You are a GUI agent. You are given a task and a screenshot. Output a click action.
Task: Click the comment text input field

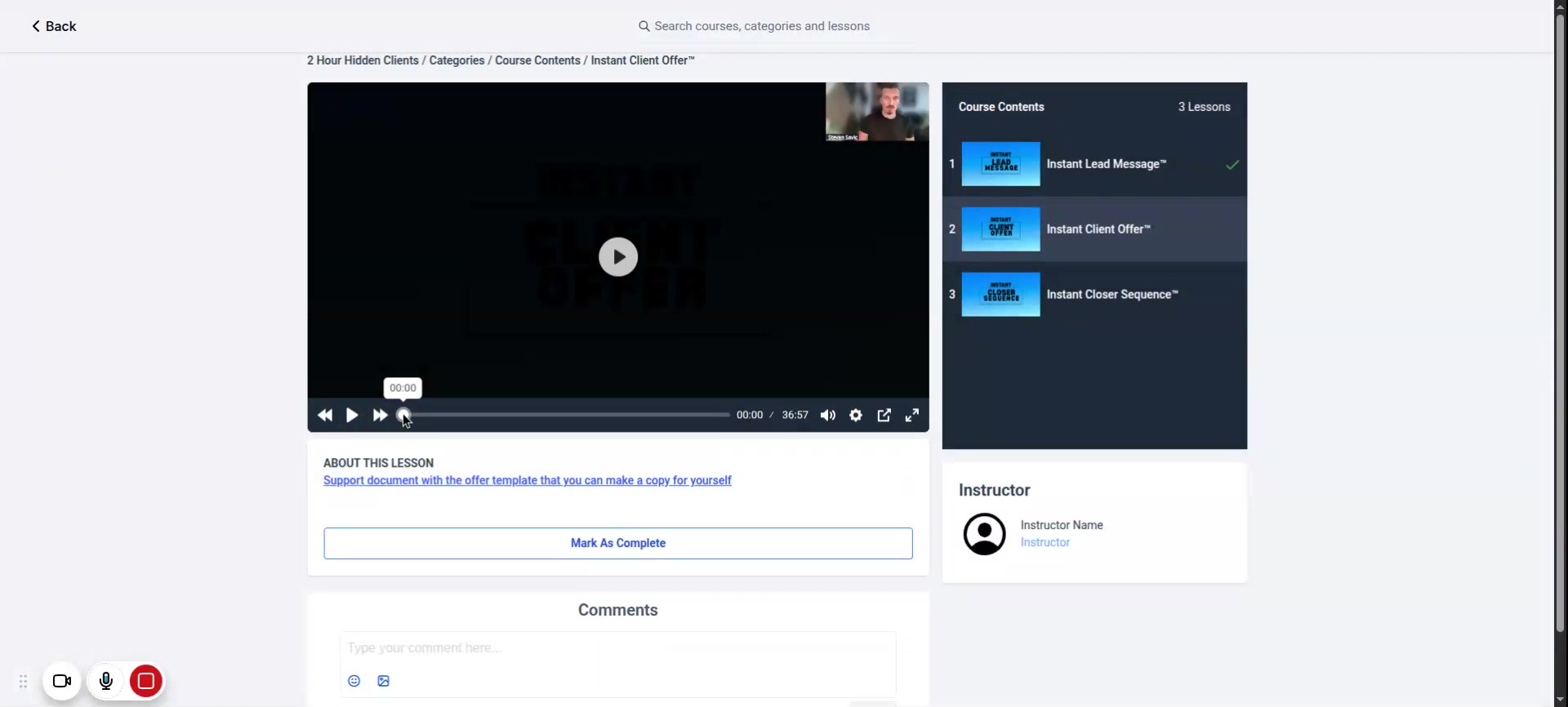(618, 648)
